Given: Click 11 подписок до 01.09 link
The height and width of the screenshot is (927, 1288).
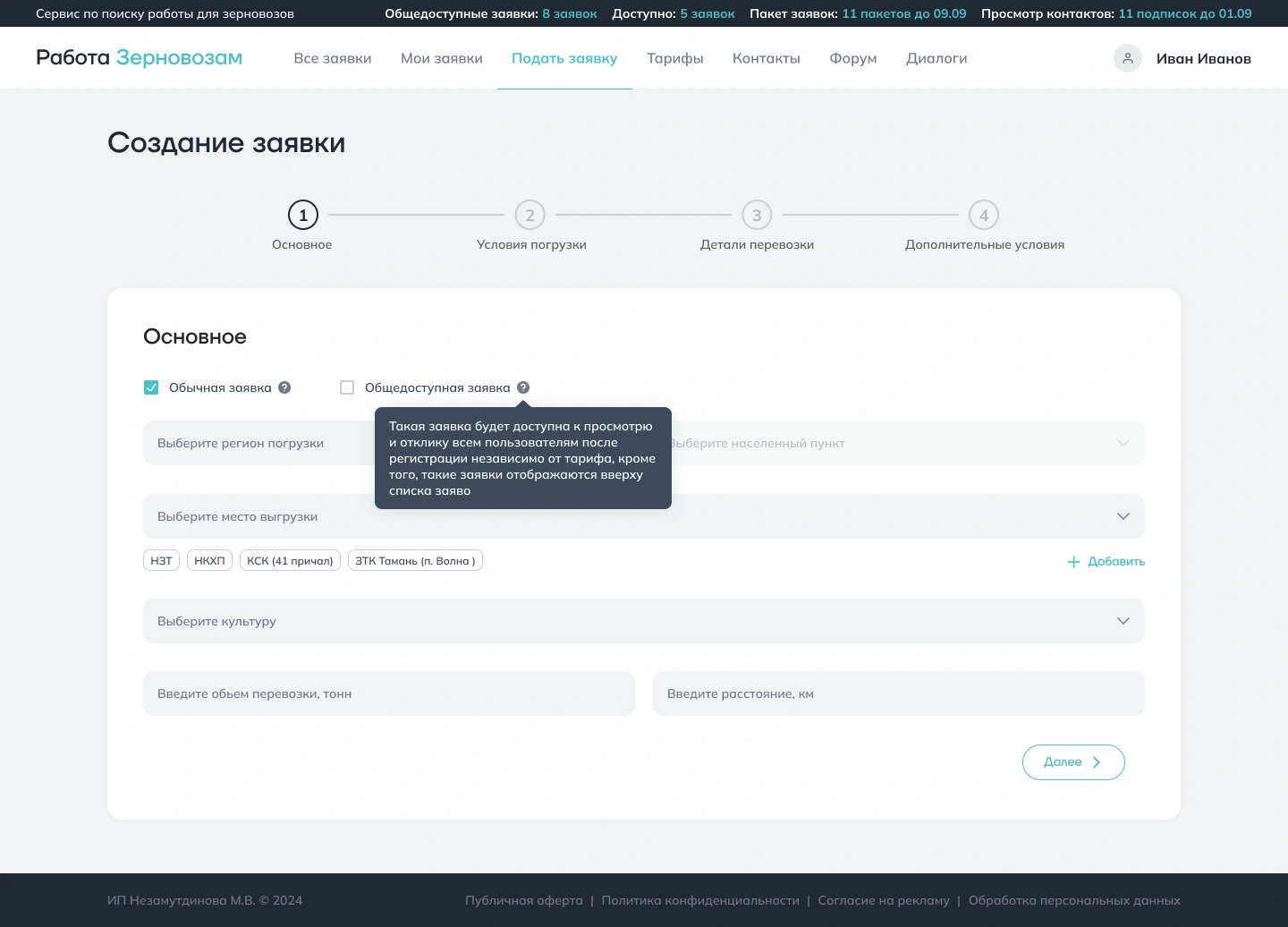Looking at the screenshot, I should [1185, 13].
